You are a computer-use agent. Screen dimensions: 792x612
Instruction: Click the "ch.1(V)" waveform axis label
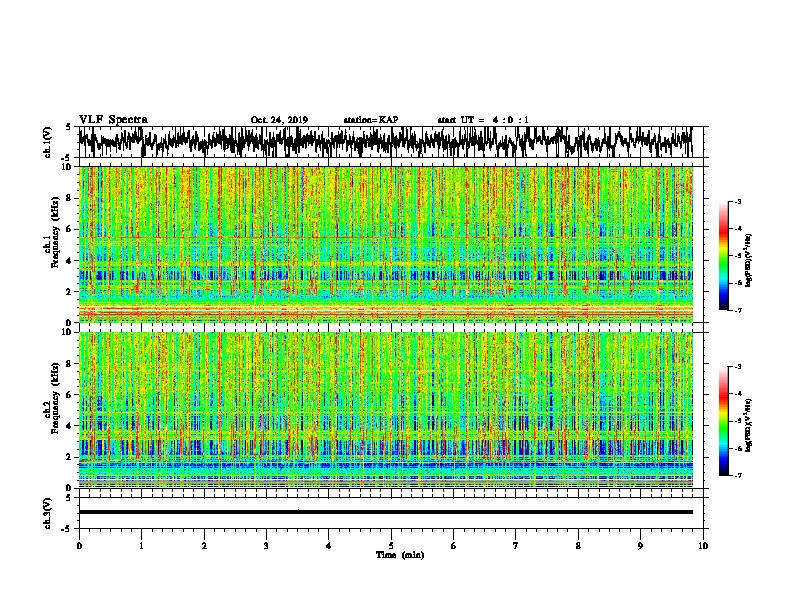[x=48, y=142]
